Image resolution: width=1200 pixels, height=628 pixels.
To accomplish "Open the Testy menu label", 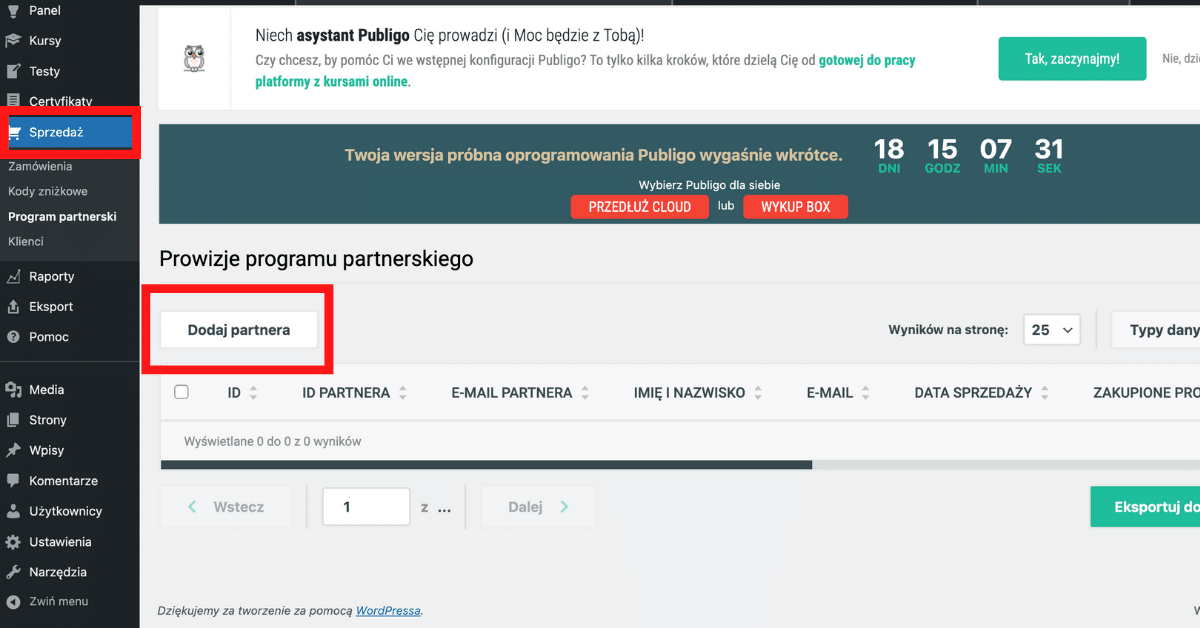I will [45, 71].
